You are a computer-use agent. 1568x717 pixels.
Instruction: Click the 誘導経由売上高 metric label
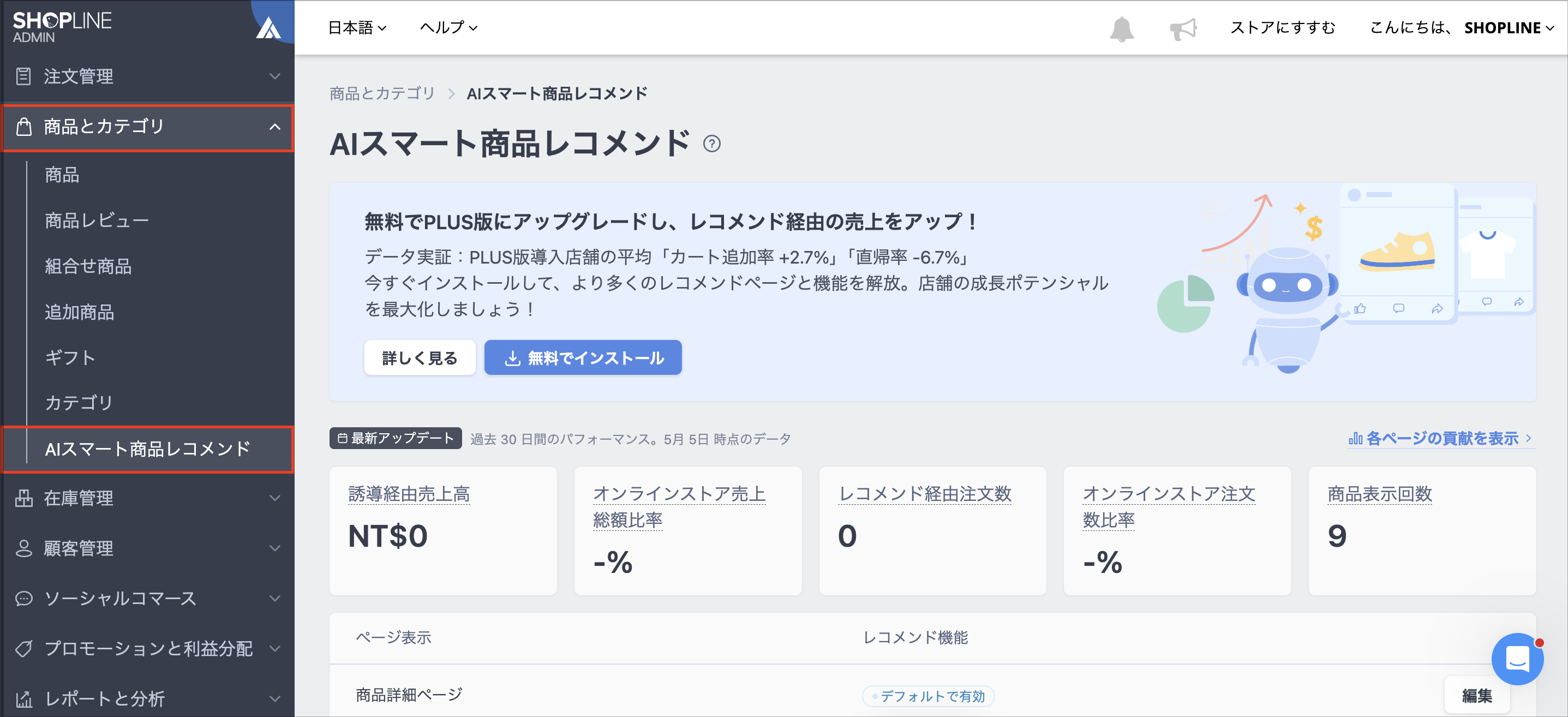pos(409,494)
